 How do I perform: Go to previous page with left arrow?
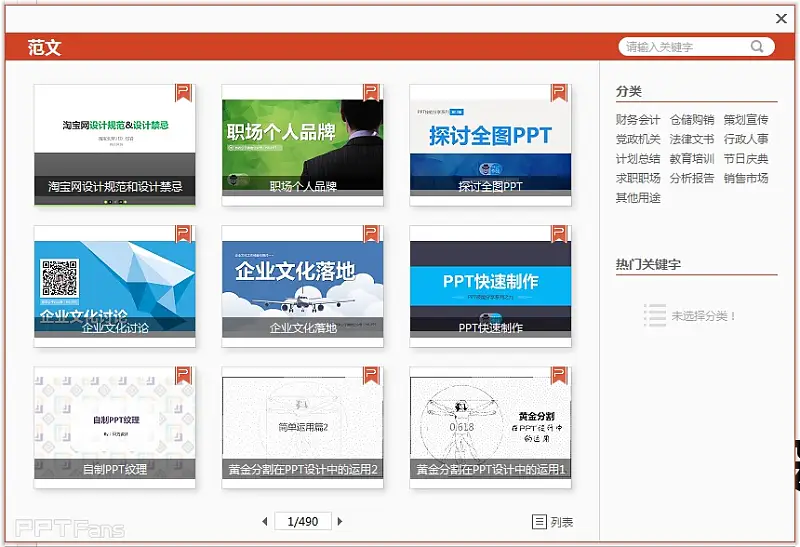(265, 522)
